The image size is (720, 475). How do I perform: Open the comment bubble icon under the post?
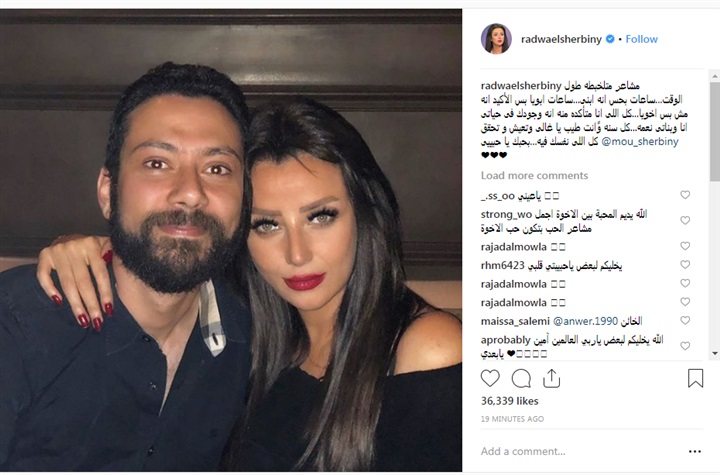pos(521,379)
